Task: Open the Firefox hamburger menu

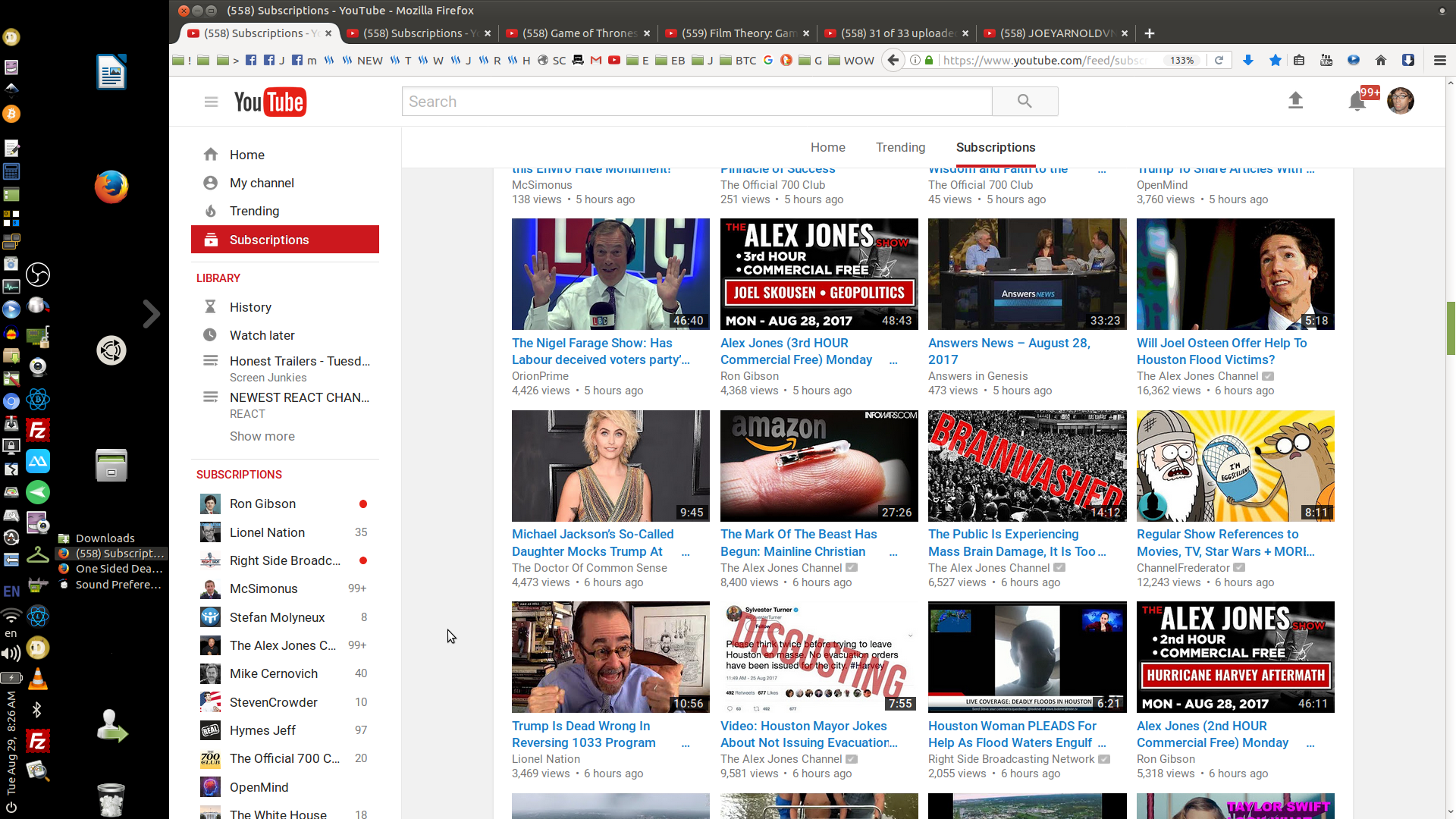Action: 1440,60
